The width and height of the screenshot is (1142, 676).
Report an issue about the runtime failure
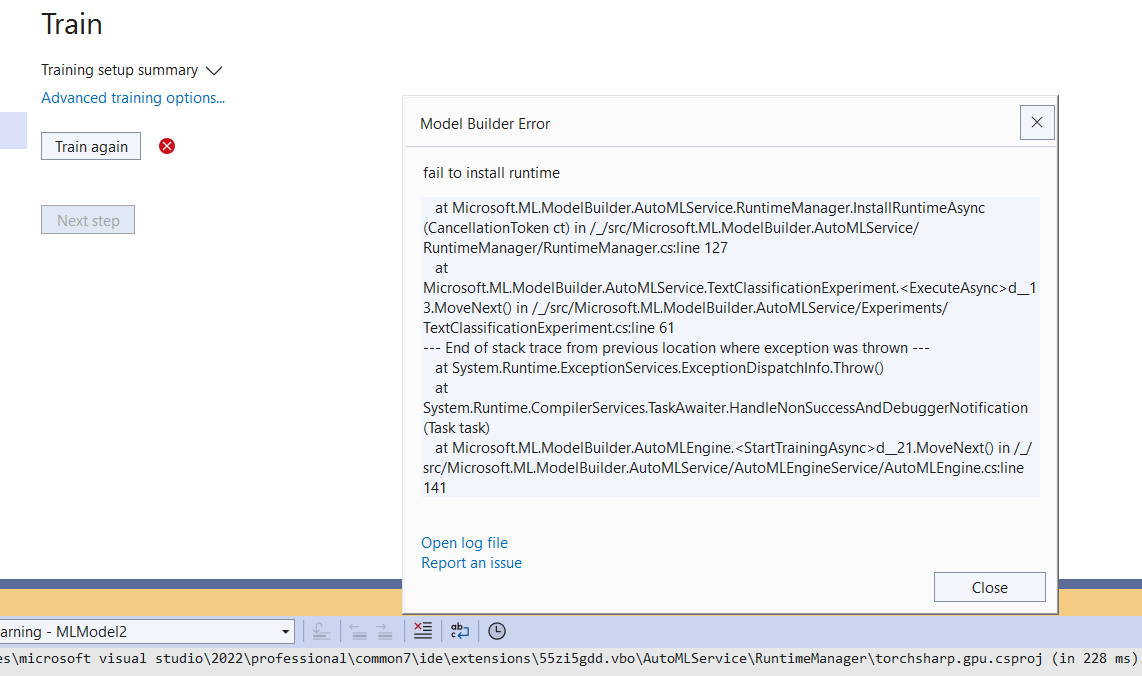[471, 562]
